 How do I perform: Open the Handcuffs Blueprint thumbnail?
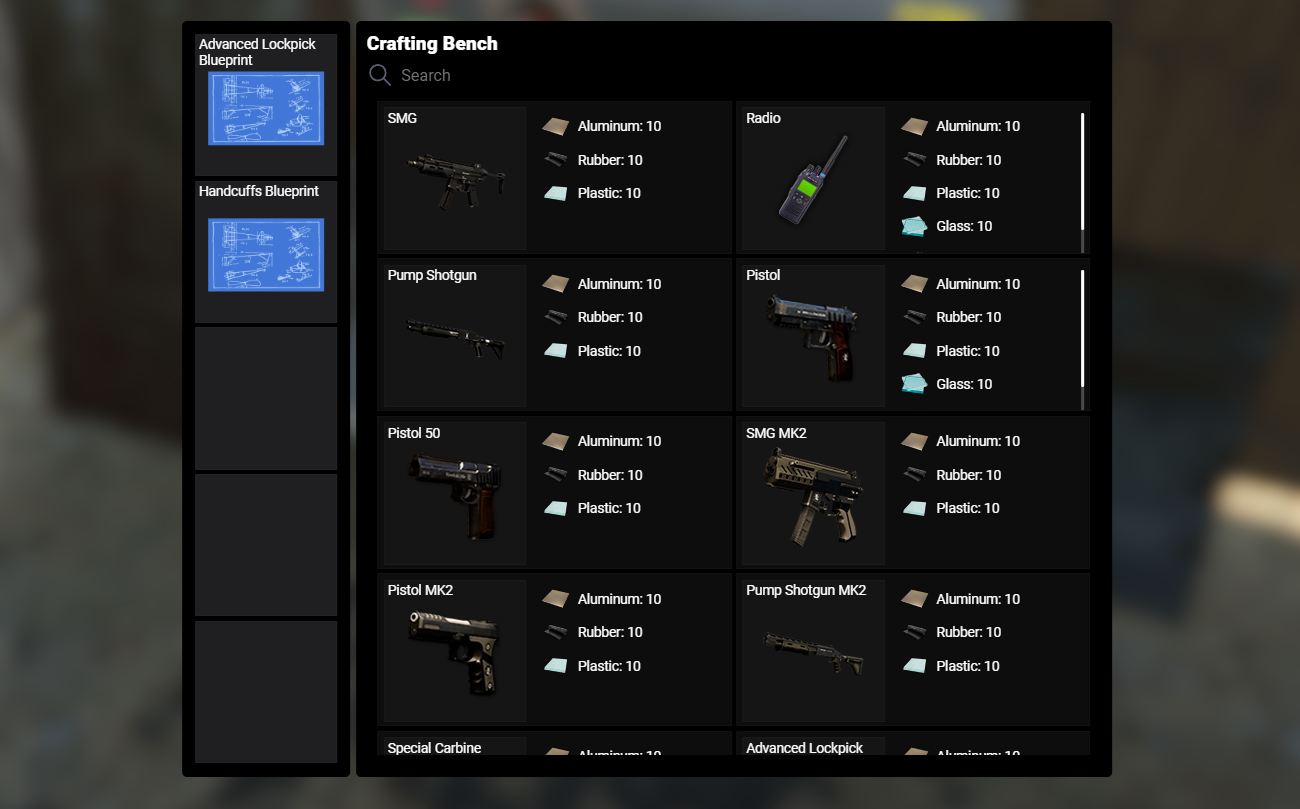[266, 255]
